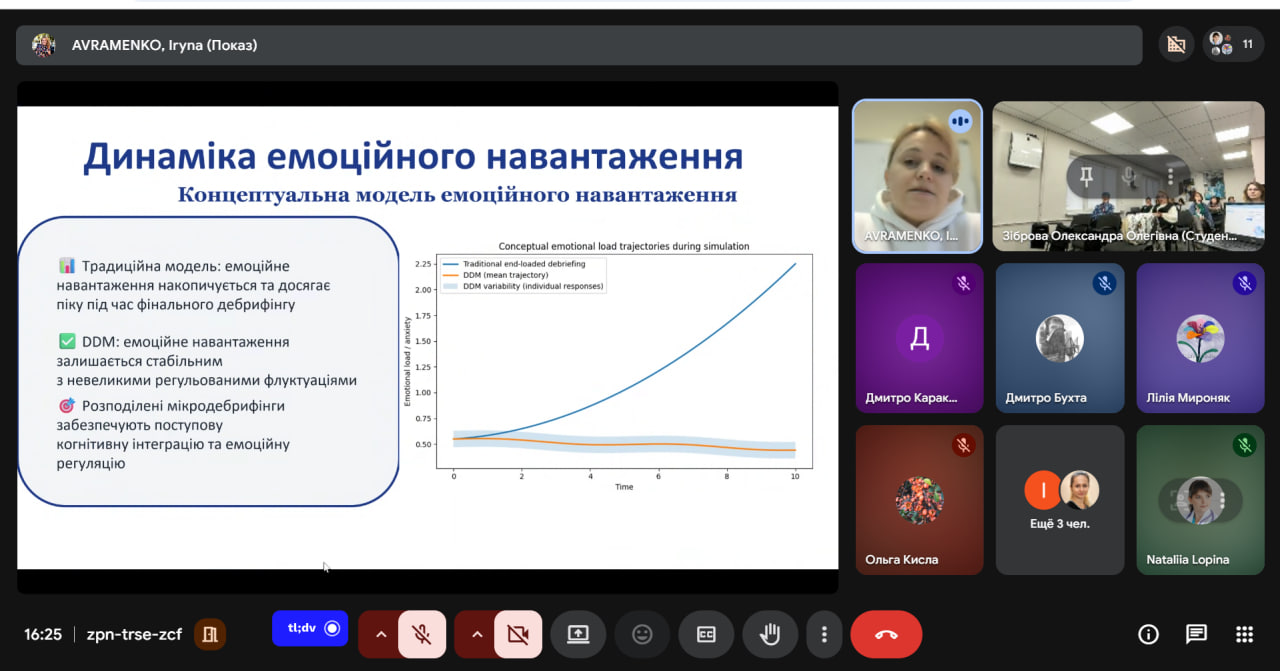This screenshot has width=1280, height=671.
Task: Open the 'Ещё 3 чел.' participants tile
Action: (1060, 500)
